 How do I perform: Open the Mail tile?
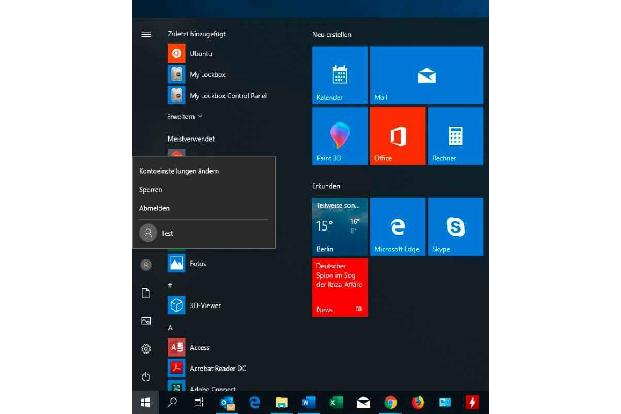click(x=427, y=75)
